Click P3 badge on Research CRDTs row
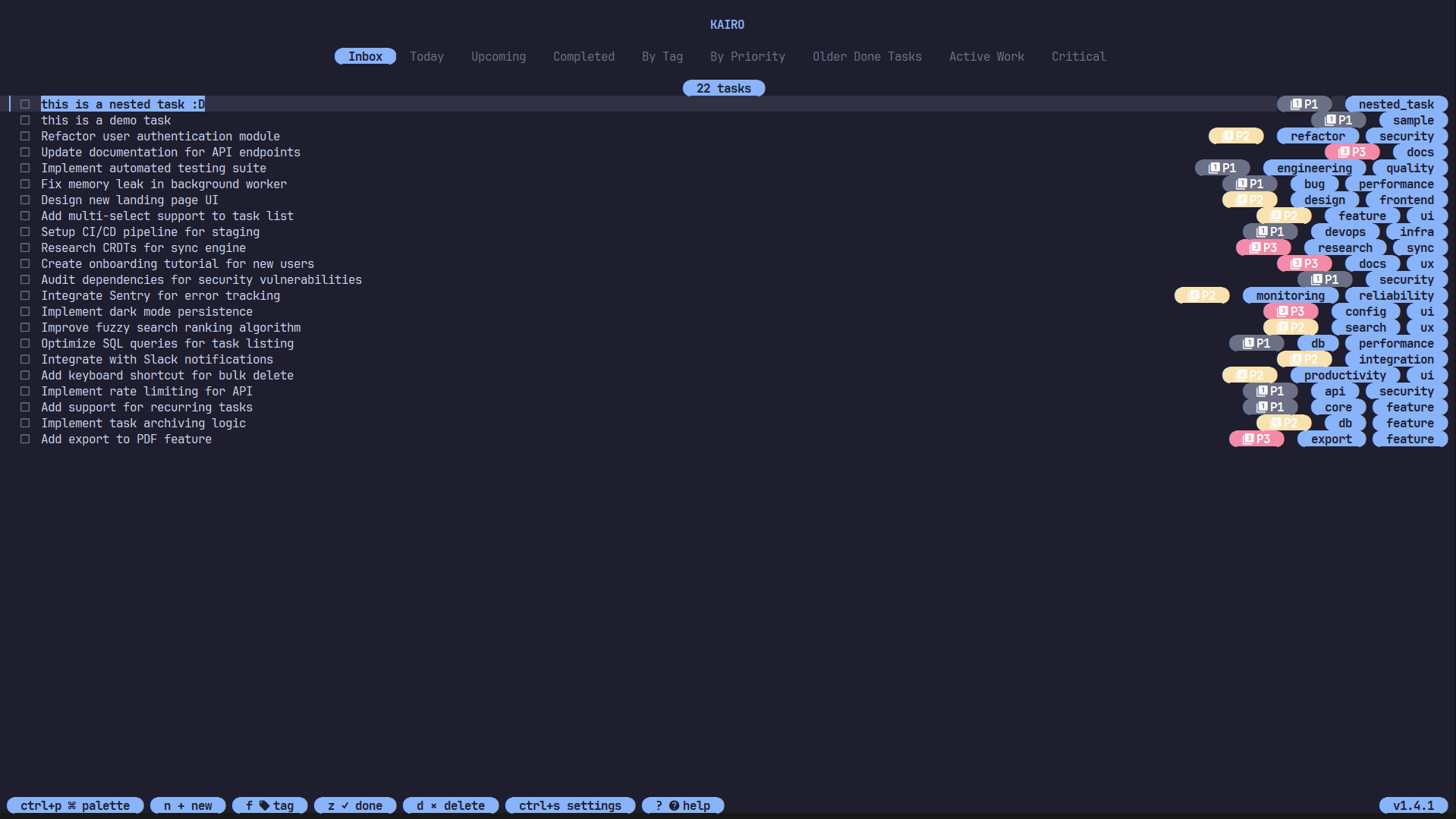 click(x=1263, y=247)
